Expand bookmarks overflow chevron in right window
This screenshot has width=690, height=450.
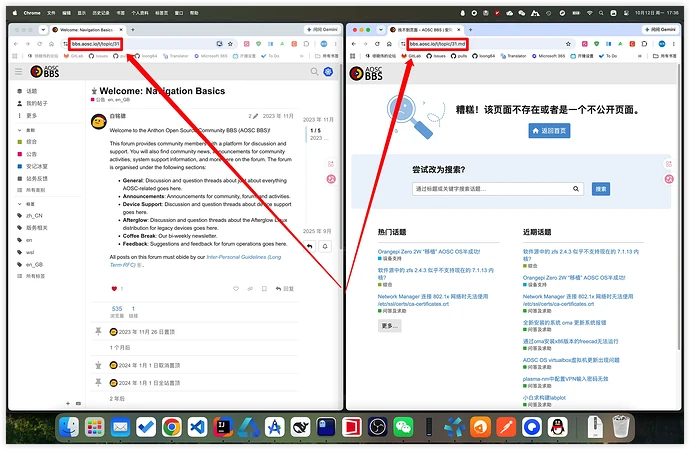click(639, 56)
